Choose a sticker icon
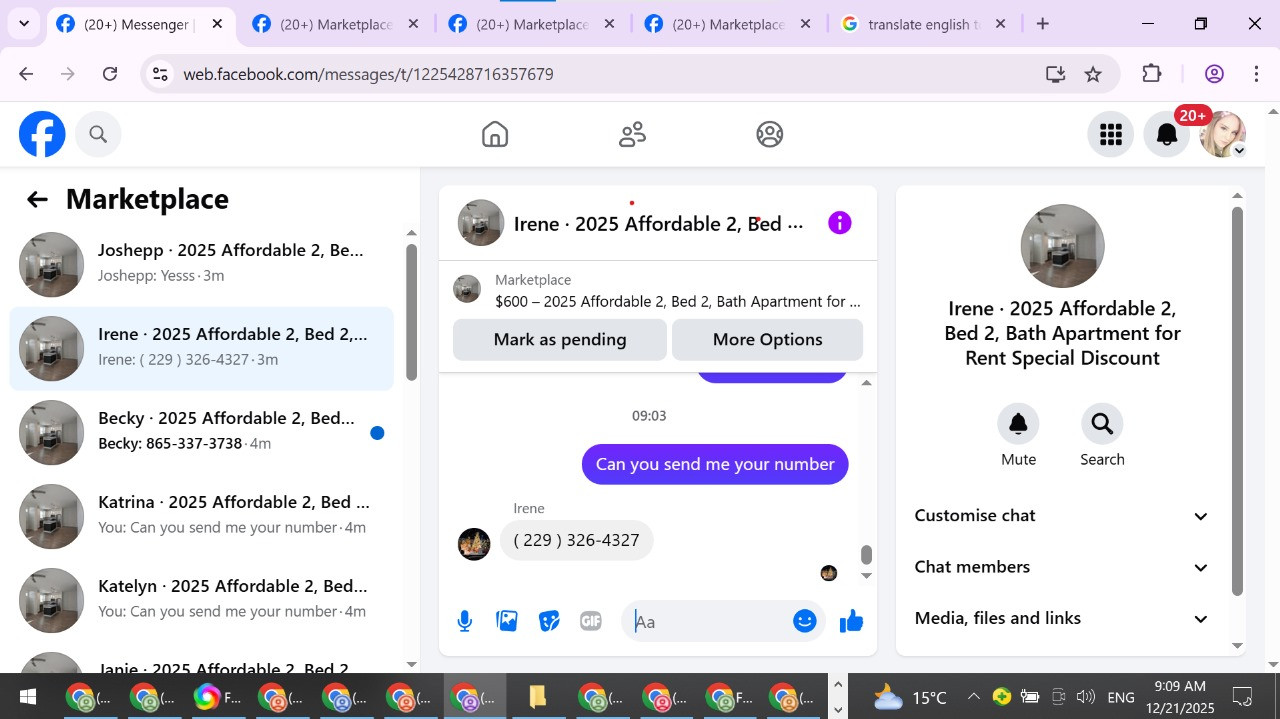Viewport: 1280px width, 719px height. (549, 621)
